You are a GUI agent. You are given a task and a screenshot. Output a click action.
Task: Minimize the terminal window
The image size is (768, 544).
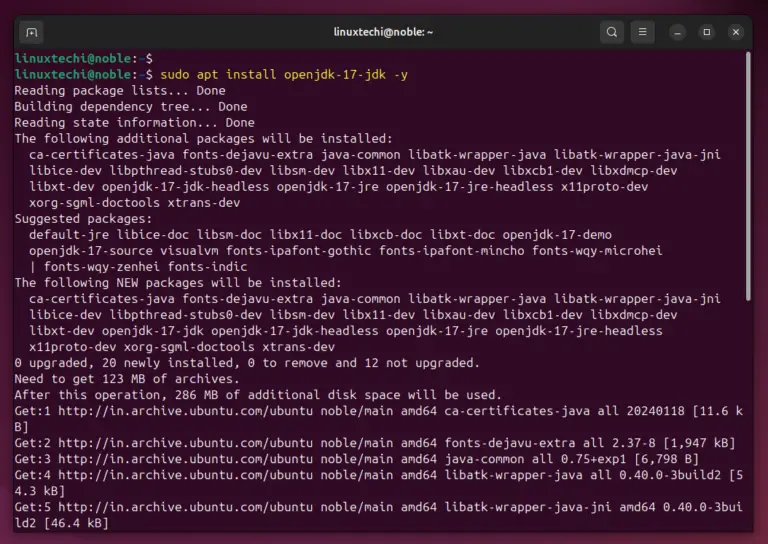point(677,32)
